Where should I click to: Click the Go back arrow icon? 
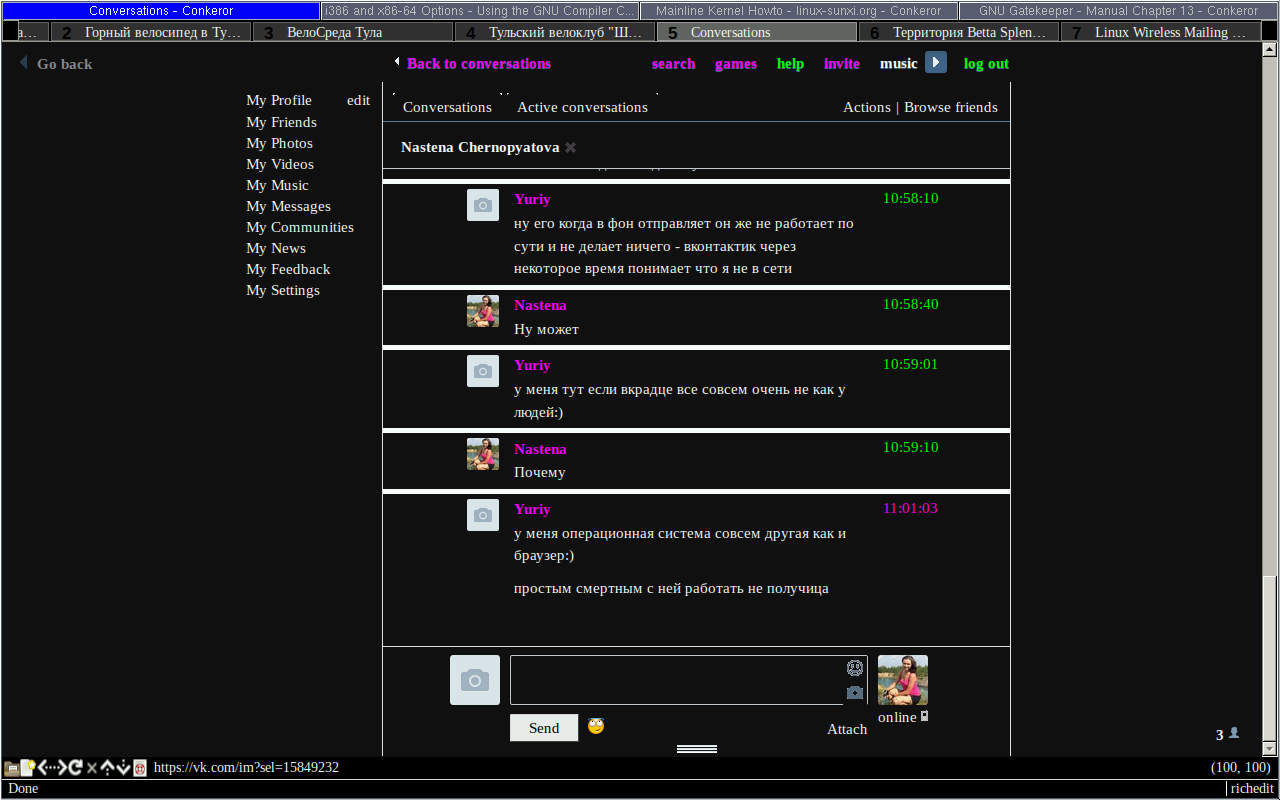pyautogui.click(x=24, y=63)
